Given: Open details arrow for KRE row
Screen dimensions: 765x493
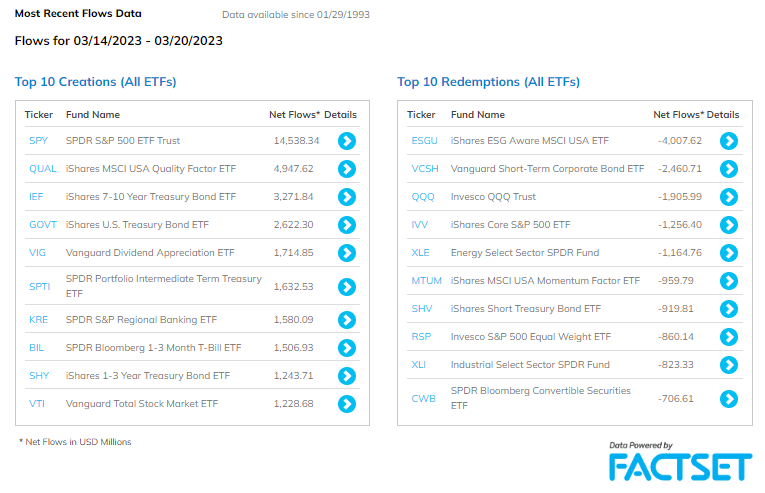Looking at the screenshot, I should pyautogui.click(x=347, y=320).
